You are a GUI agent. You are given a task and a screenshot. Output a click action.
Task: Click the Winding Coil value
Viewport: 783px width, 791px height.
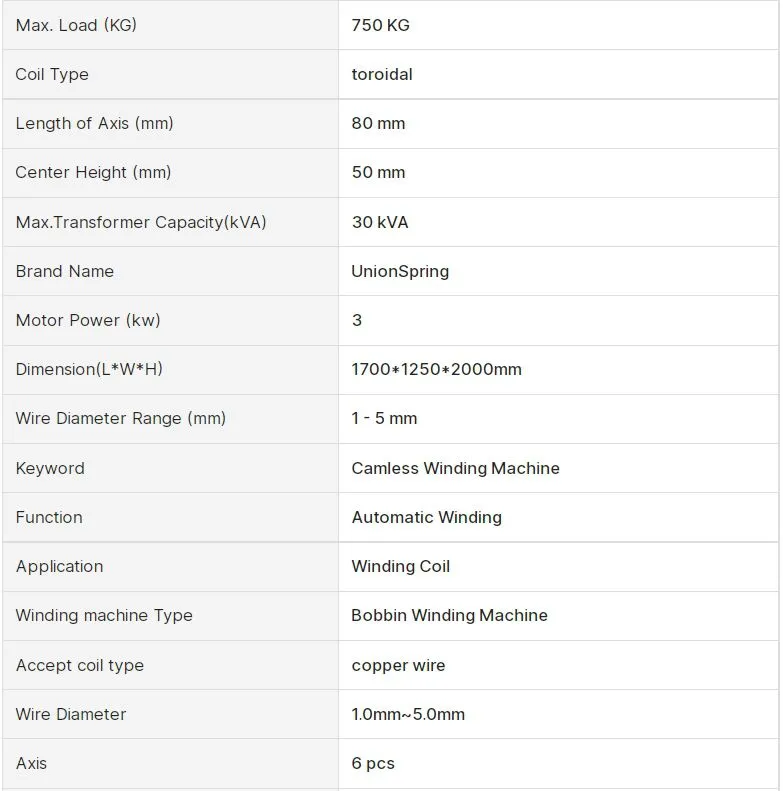[401, 567]
